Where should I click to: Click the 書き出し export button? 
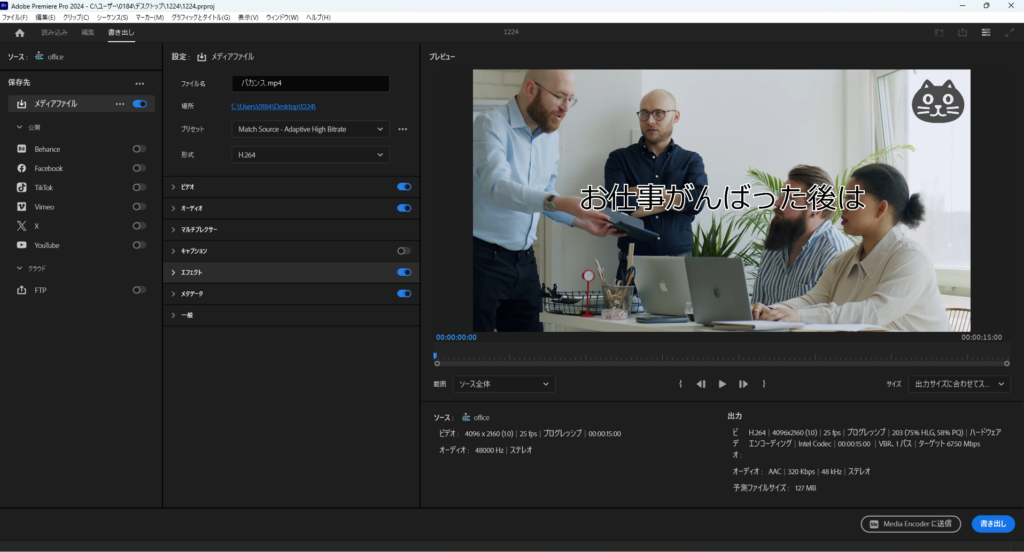[x=992, y=523]
